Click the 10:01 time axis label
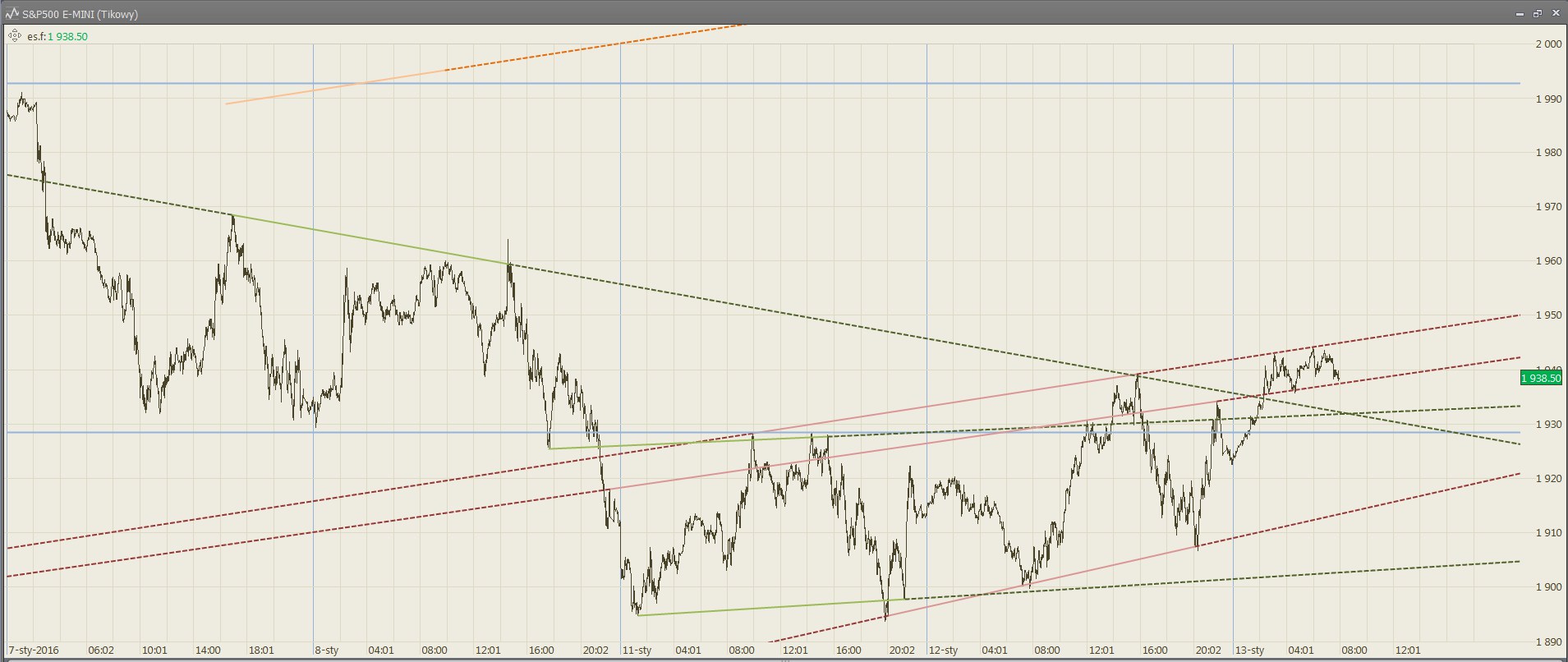Screen dimensions: 1568x662 coord(154,650)
